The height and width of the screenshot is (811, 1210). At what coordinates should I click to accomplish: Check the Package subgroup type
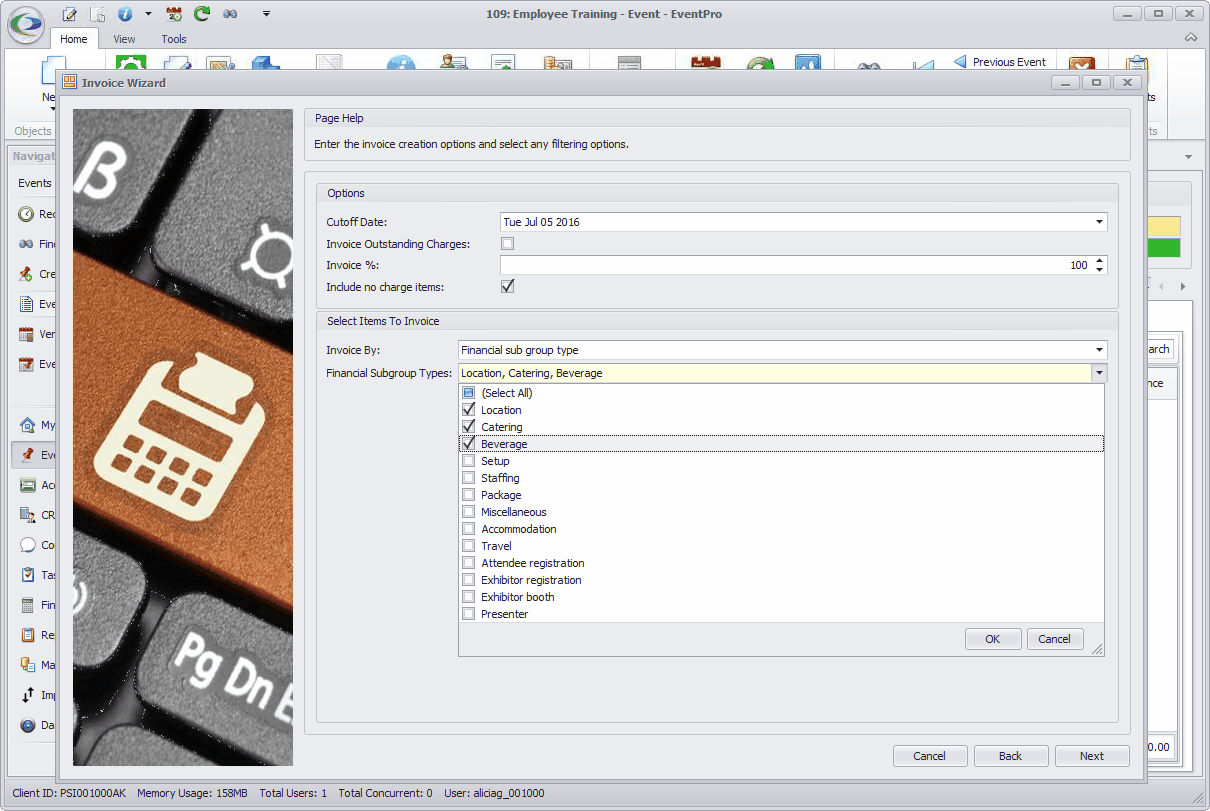pos(468,495)
